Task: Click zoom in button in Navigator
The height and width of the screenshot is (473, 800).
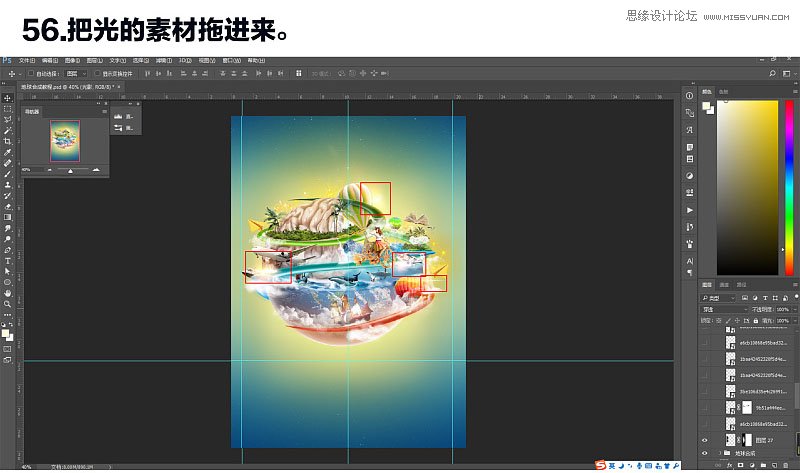Action: 96,170
